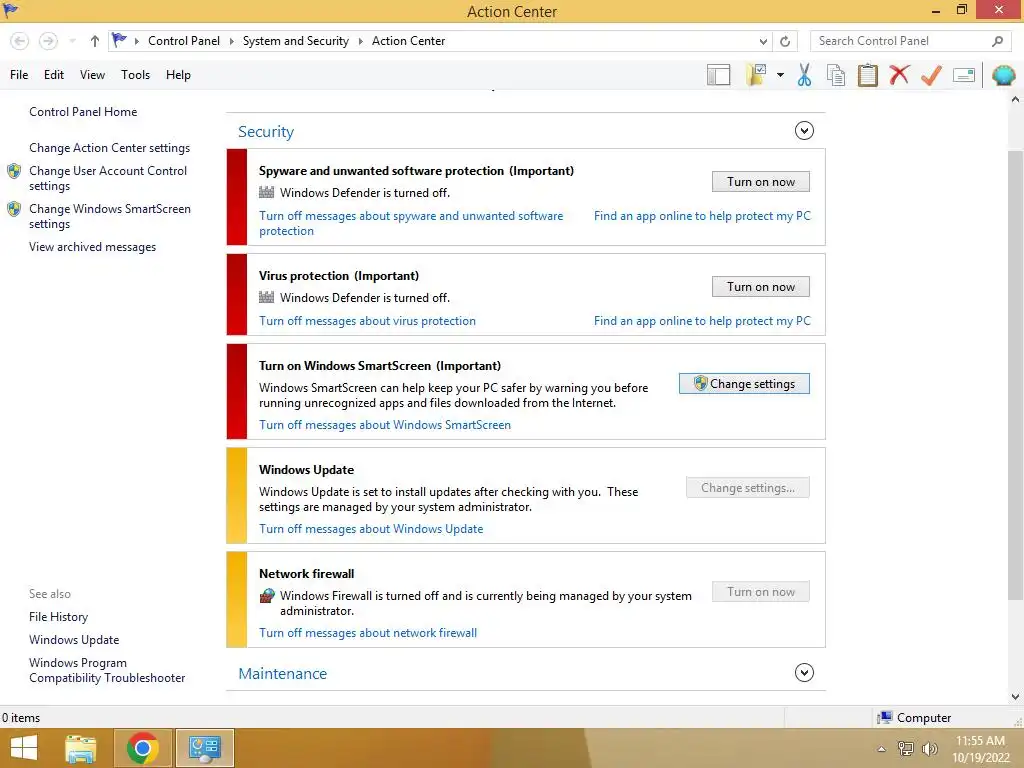Open File Explorer from taskbar

click(81, 748)
